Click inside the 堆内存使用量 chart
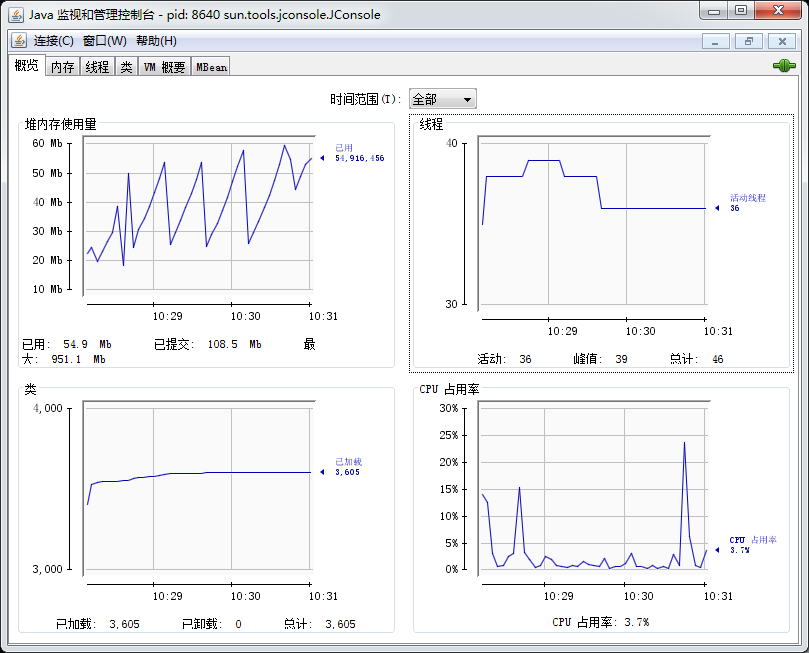 coord(199,216)
